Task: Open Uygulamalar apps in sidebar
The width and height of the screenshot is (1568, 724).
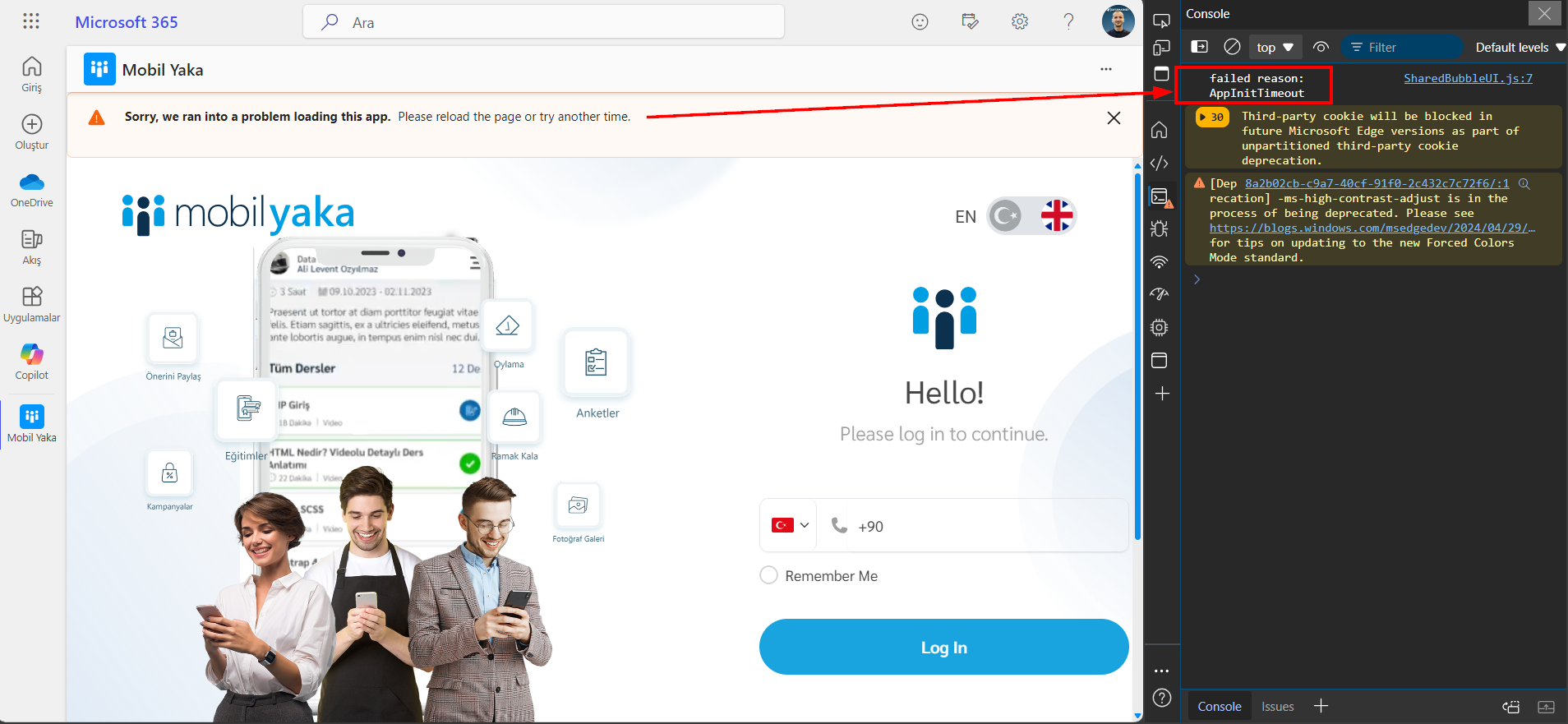Action: coord(32,304)
